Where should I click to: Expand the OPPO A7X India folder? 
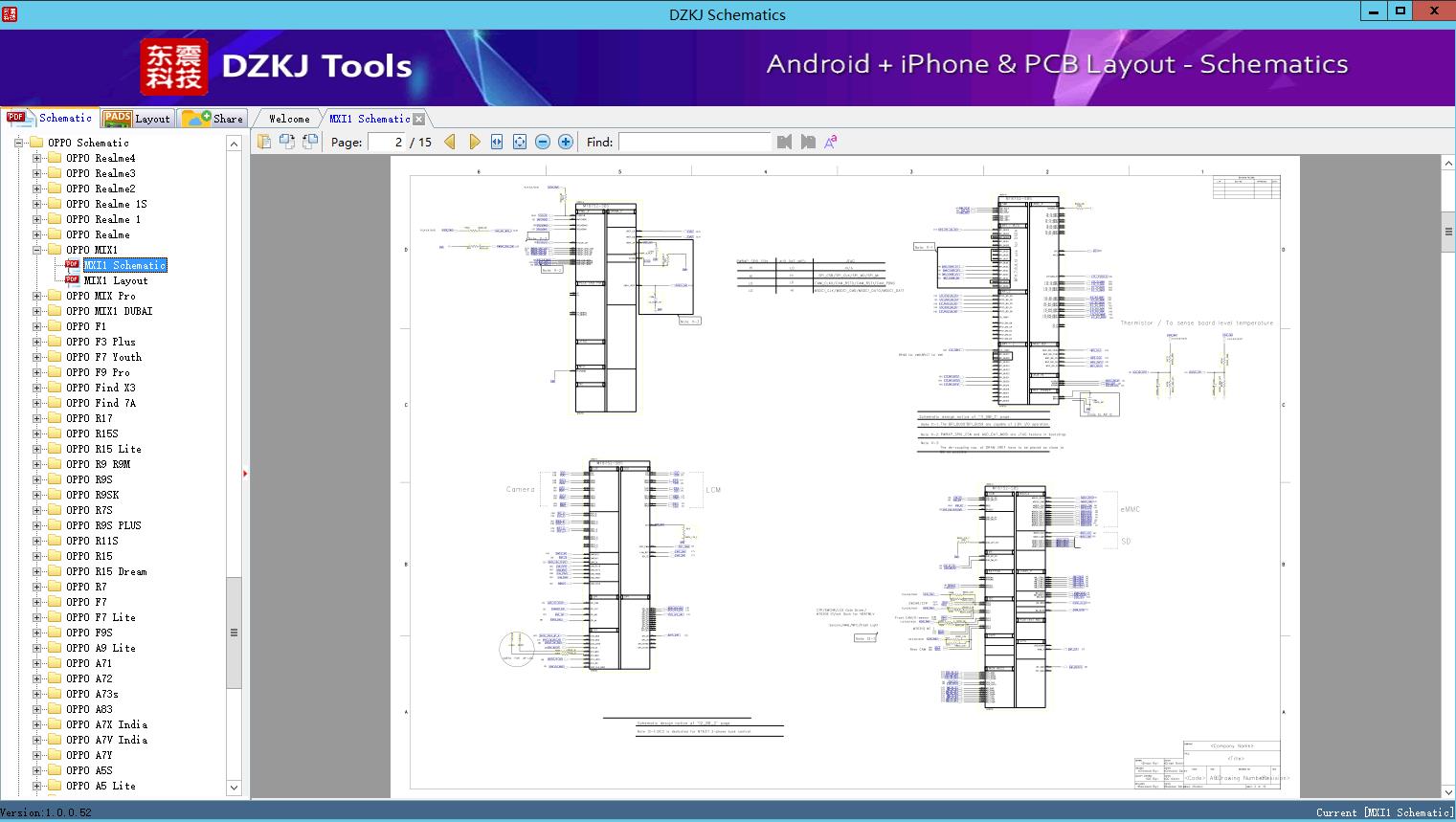point(37,724)
